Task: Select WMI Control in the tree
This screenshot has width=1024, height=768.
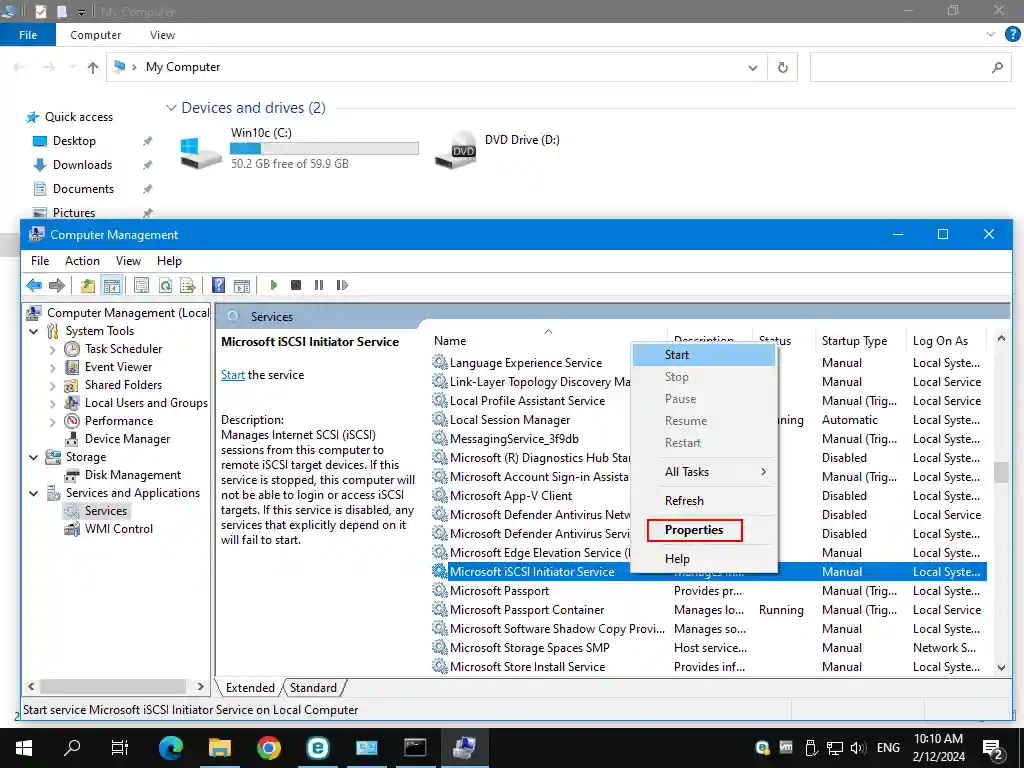Action: pos(119,529)
